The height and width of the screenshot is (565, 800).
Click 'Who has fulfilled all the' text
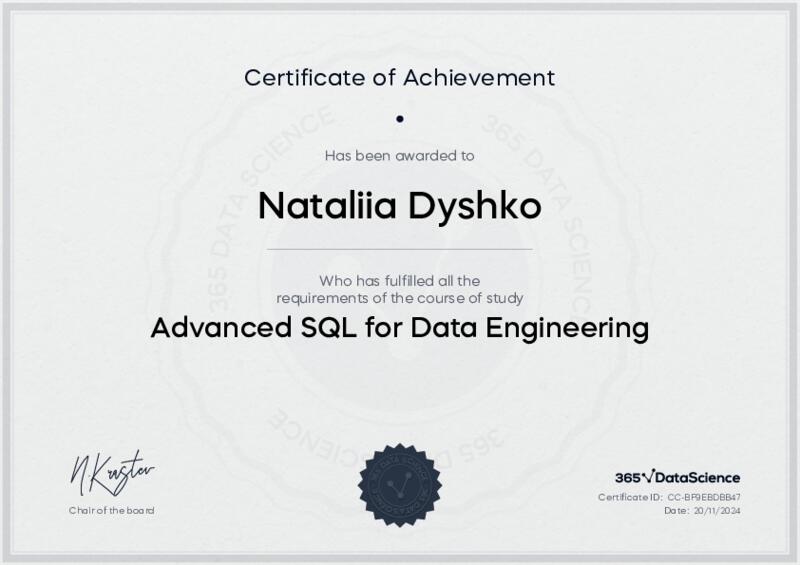tap(399, 281)
